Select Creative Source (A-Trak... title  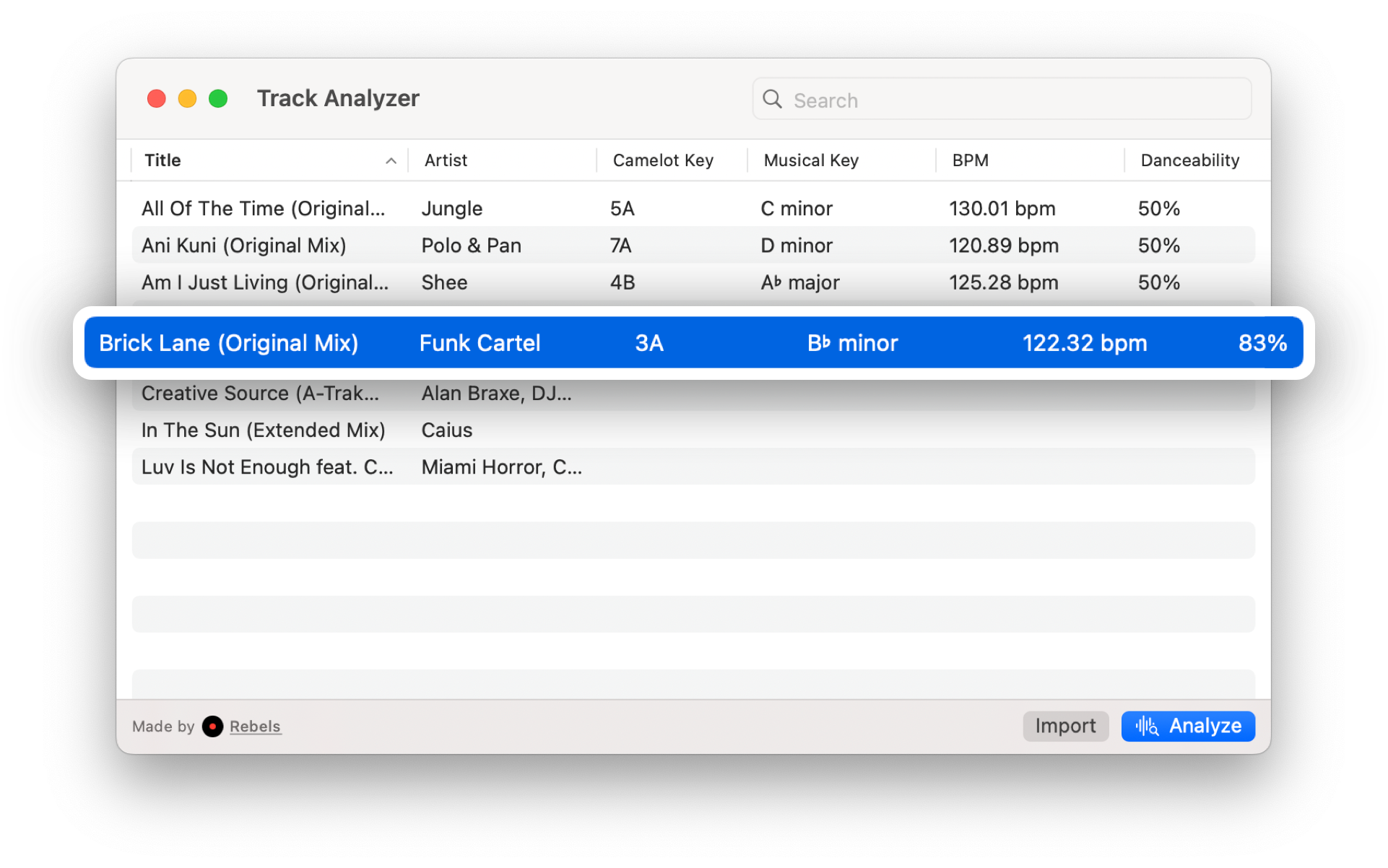coord(260,393)
